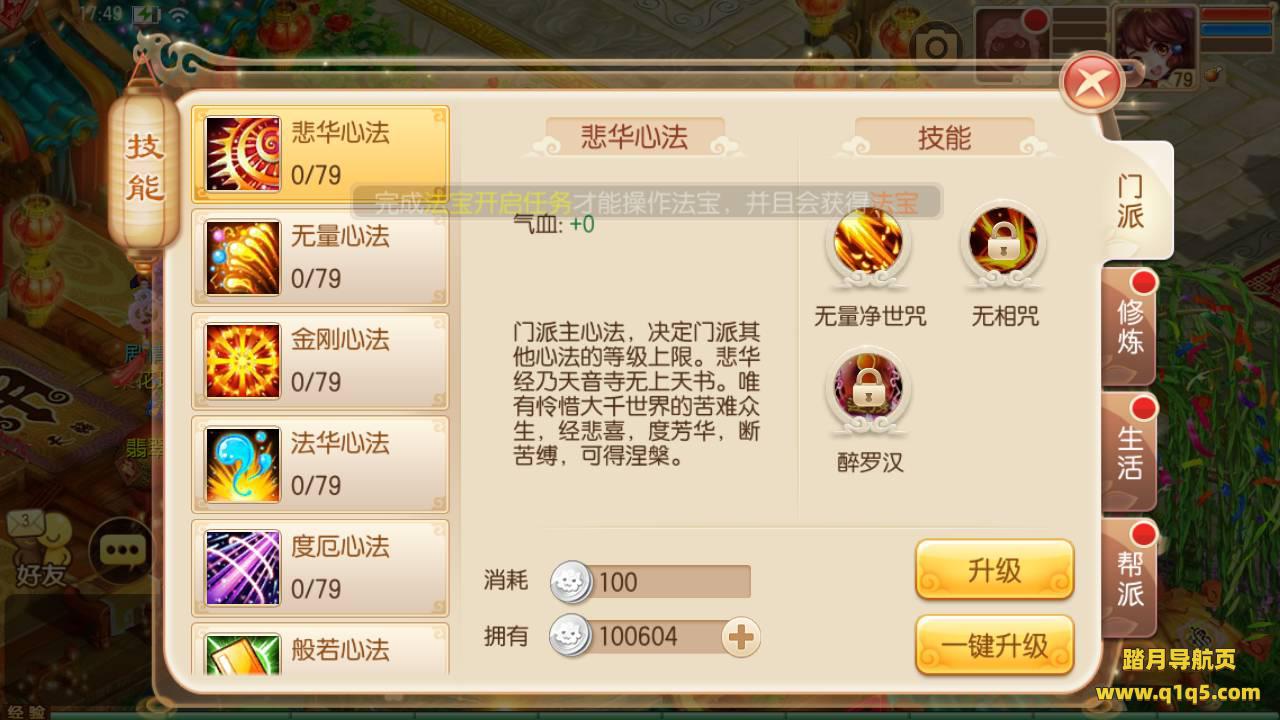Select the 悲华心法 skill icon
The width and height of the screenshot is (1280, 720).
click(243, 154)
